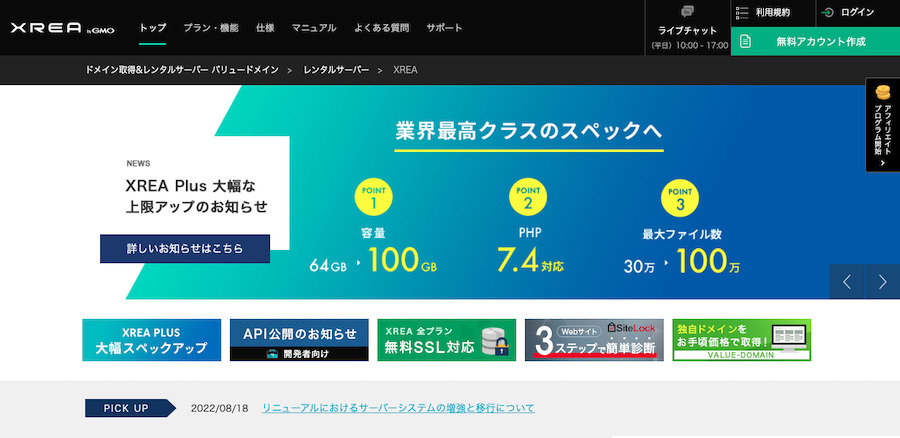Open XREA PLUS 大幅スペックアップ banner
The image size is (900, 438).
(152, 340)
